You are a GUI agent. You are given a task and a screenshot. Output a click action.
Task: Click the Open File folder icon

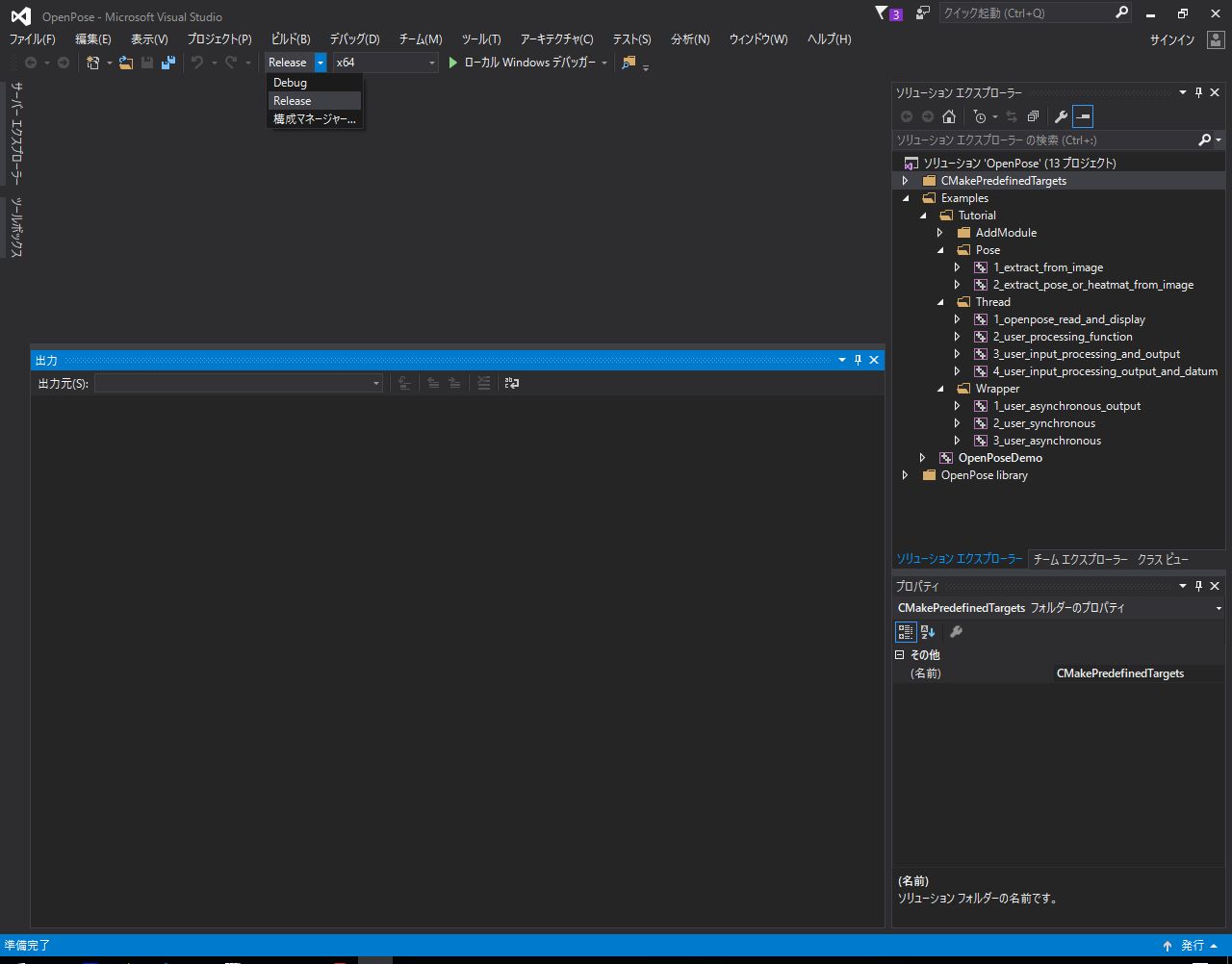(x=126, y=63)
